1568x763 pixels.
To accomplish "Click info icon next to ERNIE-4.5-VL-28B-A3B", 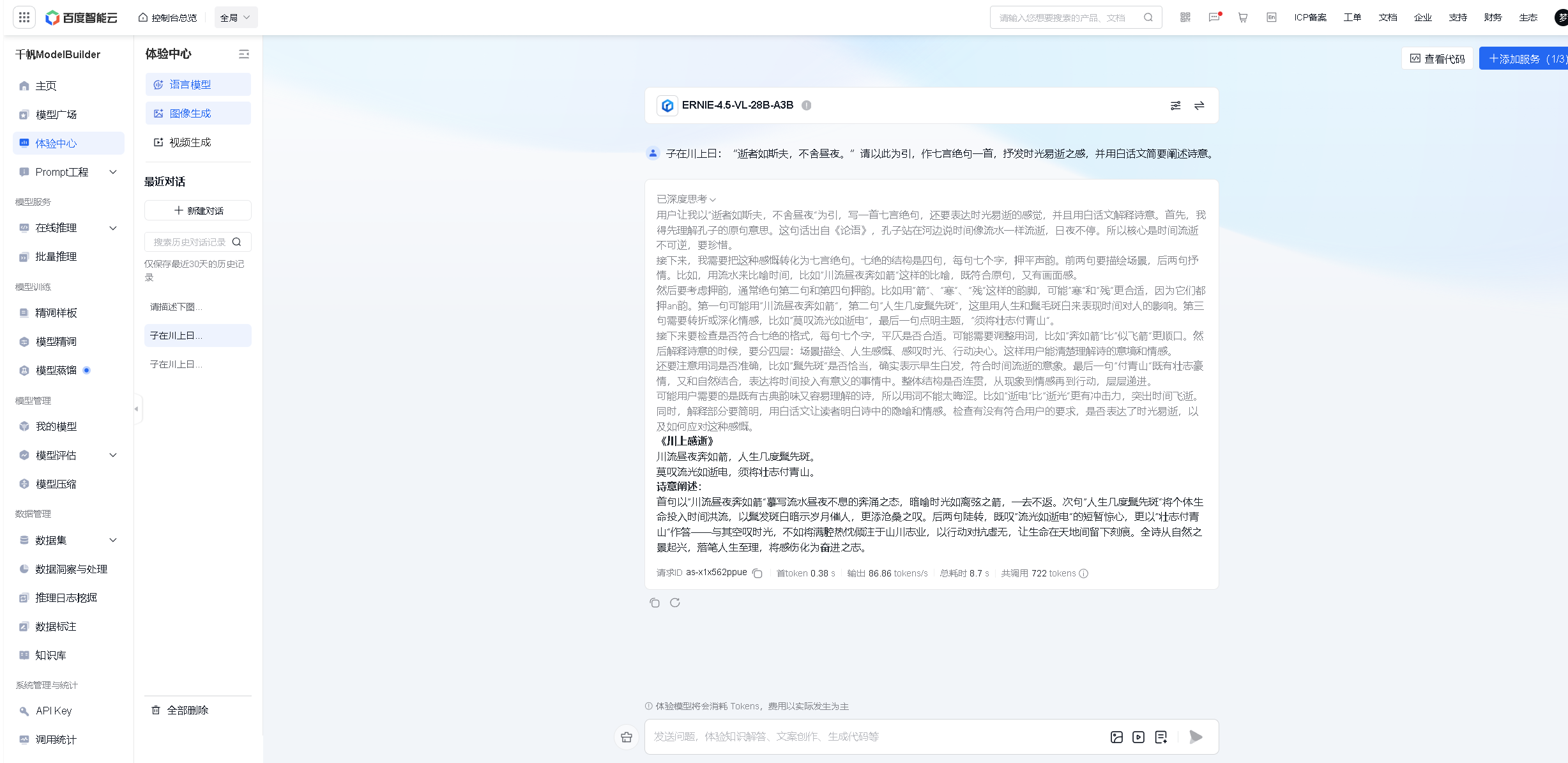I will (x=807, y=105).
